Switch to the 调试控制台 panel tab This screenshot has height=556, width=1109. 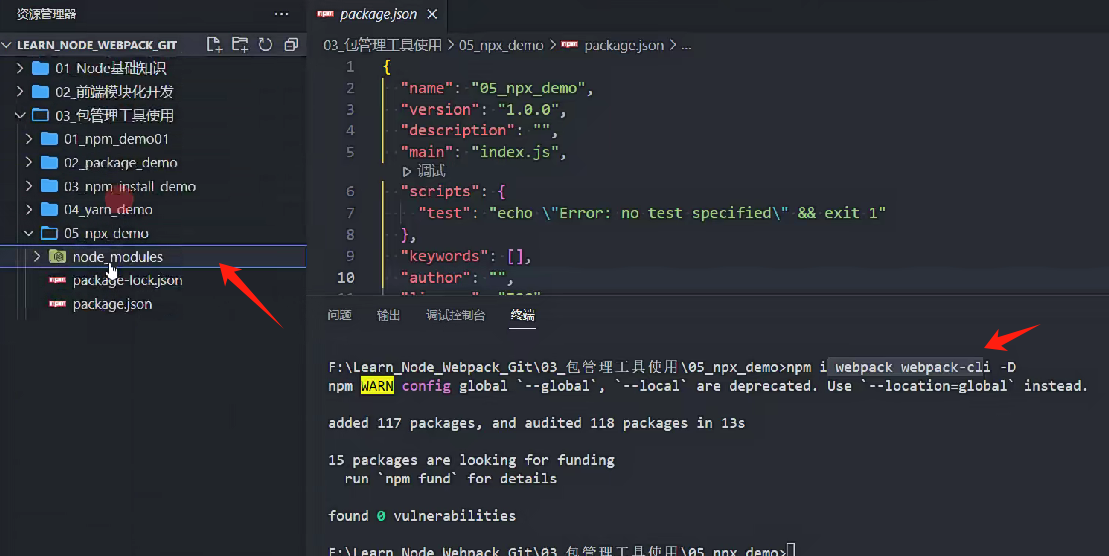(x=455, y=315)
